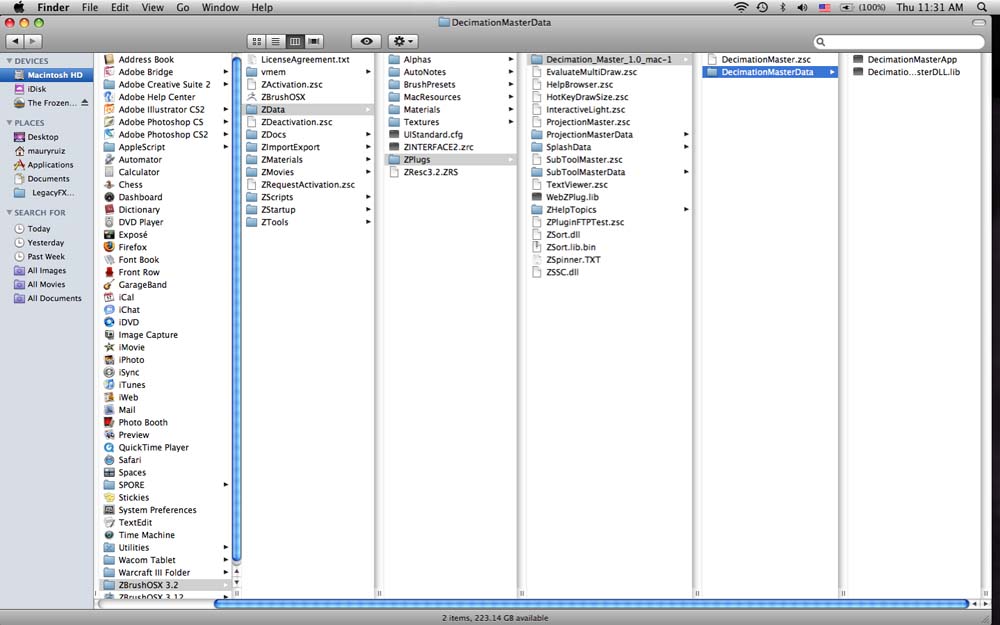1000x625 pixels.
Task: Select the Time Machine application icon
Action: pos(109,535)
